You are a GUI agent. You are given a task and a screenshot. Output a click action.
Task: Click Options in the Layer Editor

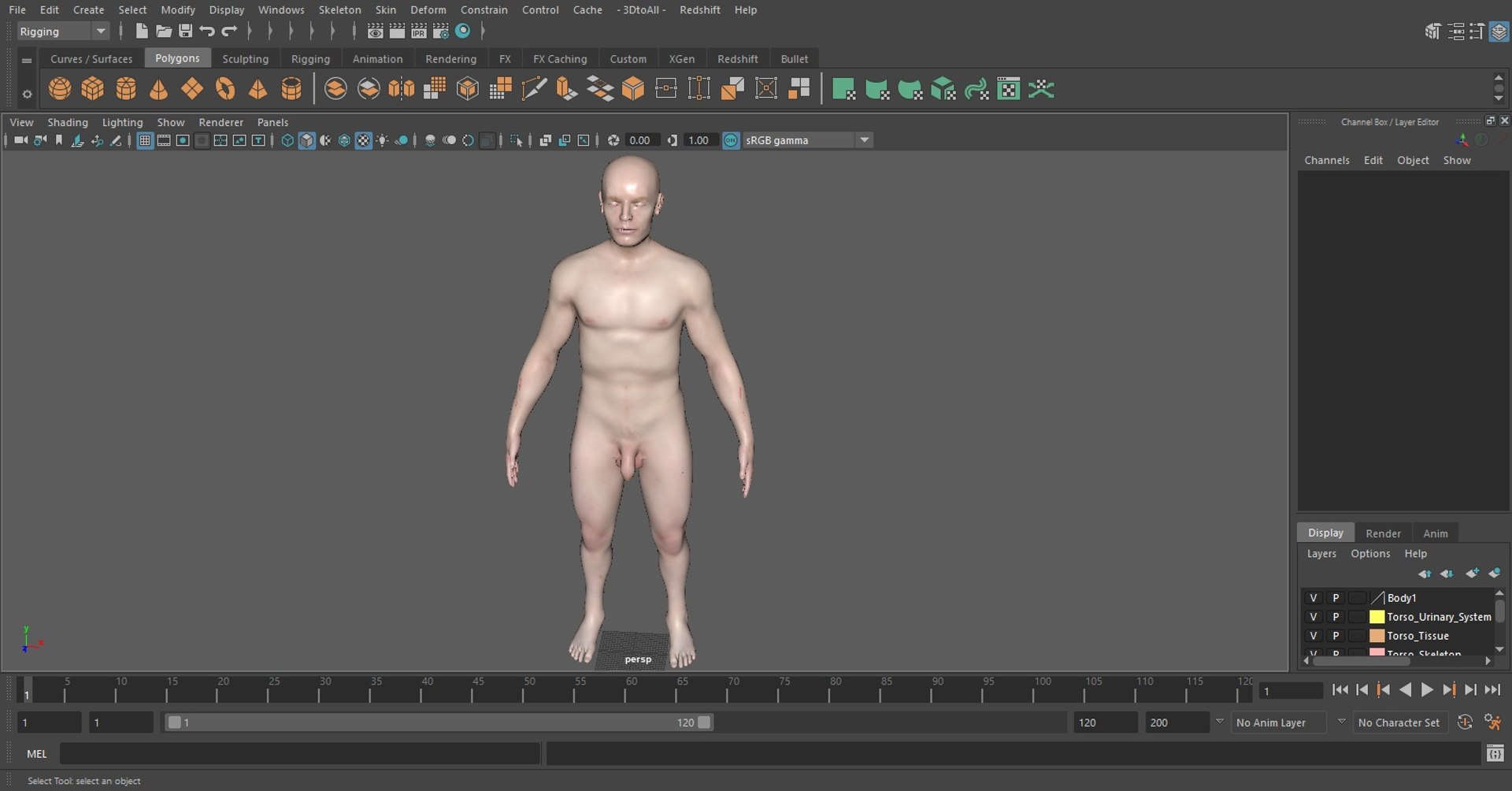(x=1370, y=554)
